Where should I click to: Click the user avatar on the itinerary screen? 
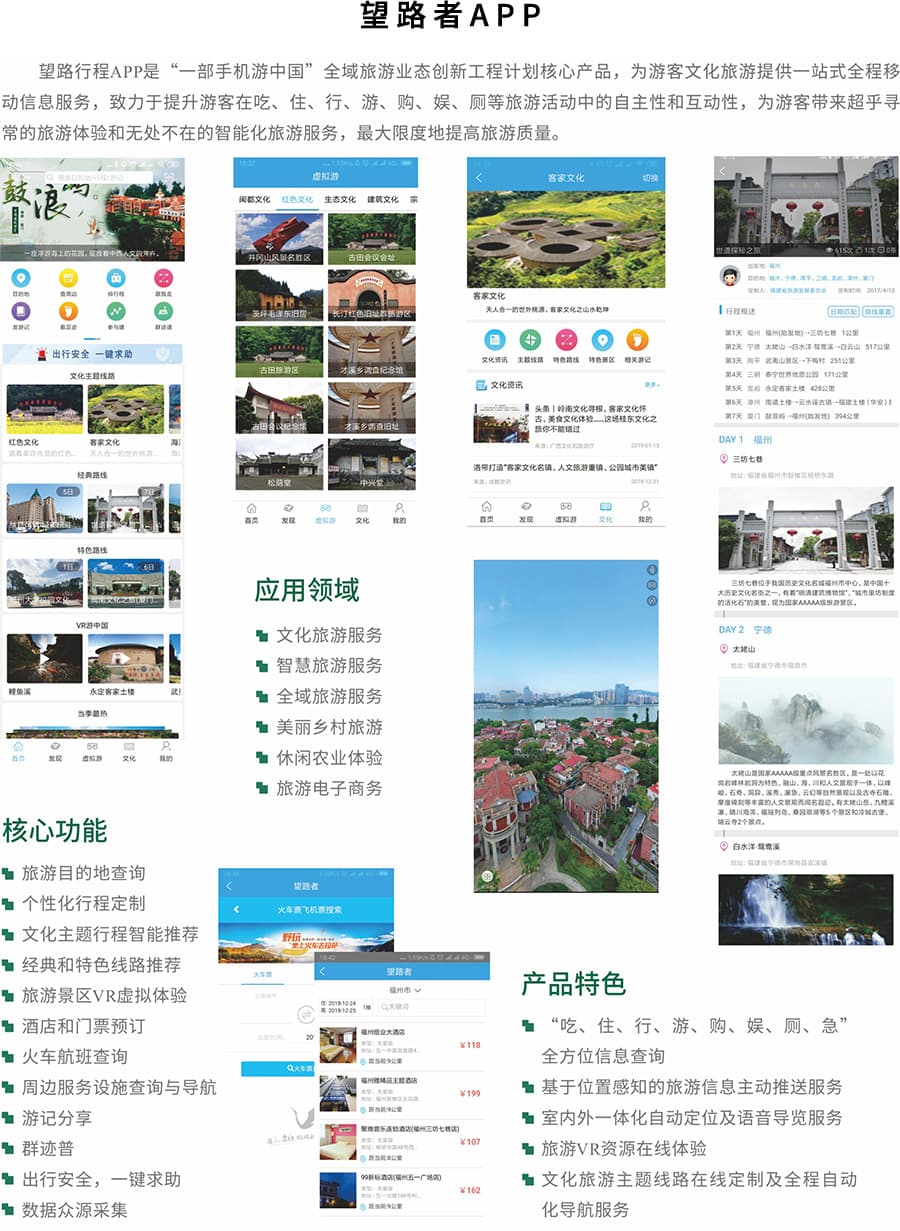tap(729, 277)
